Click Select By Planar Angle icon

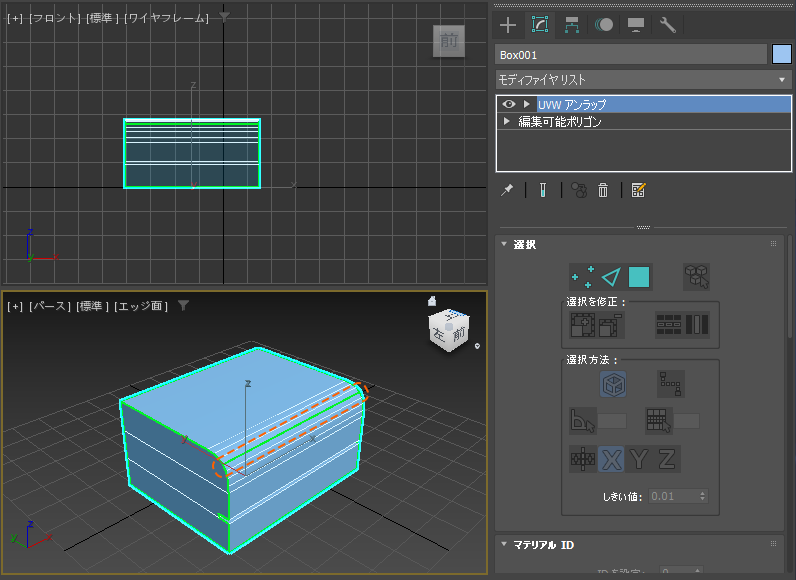pyautogui.click(x=582, y=421)
